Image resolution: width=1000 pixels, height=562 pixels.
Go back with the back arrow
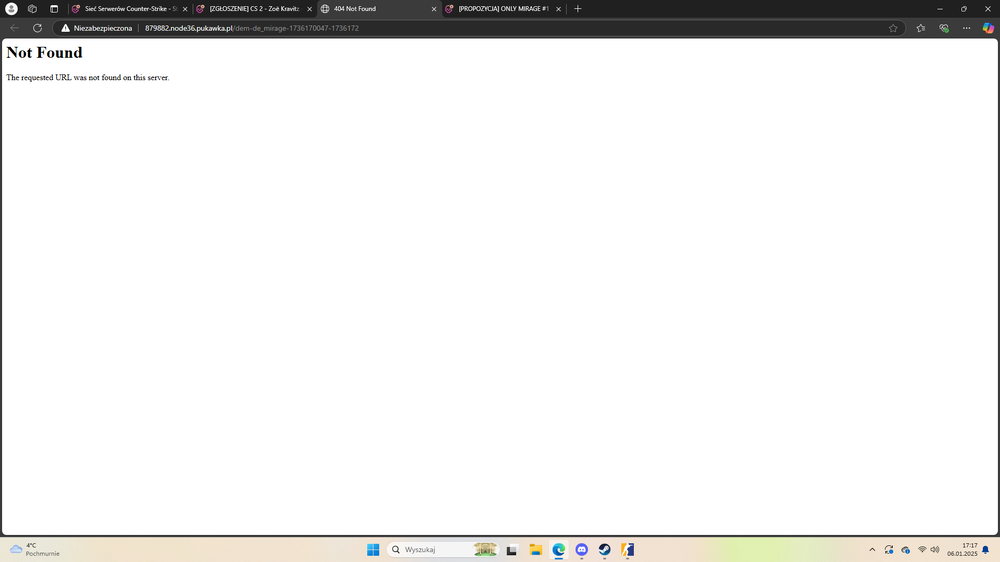tap(15, 28)
